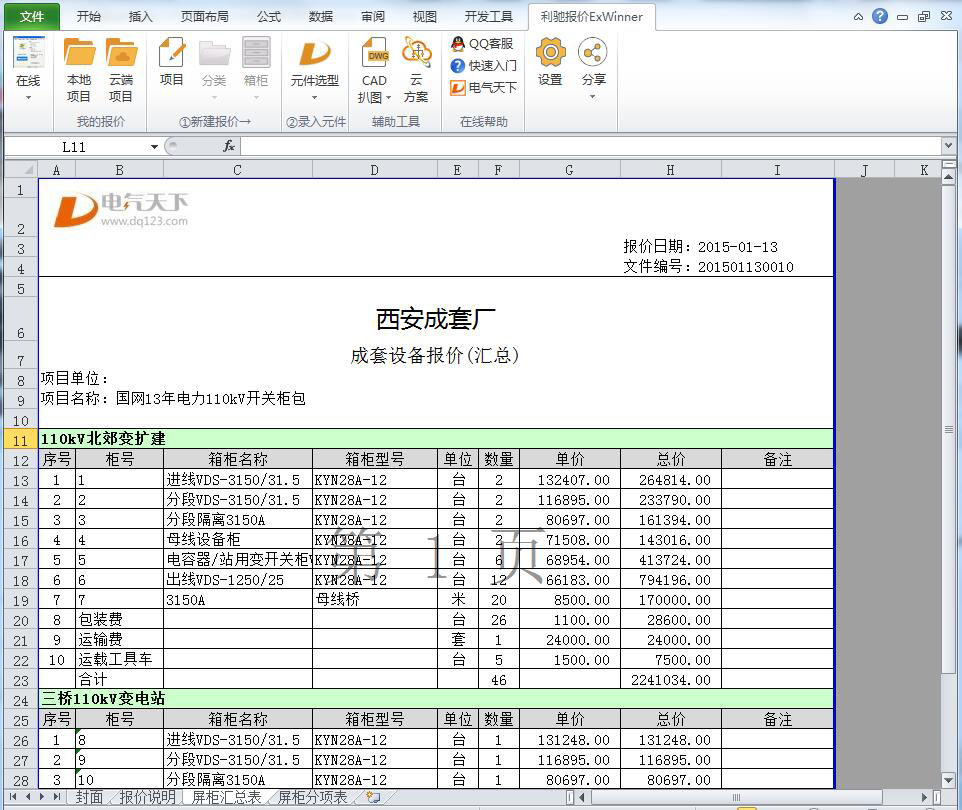
Task: Click the fx insert function icon
Action: [228, 147]
